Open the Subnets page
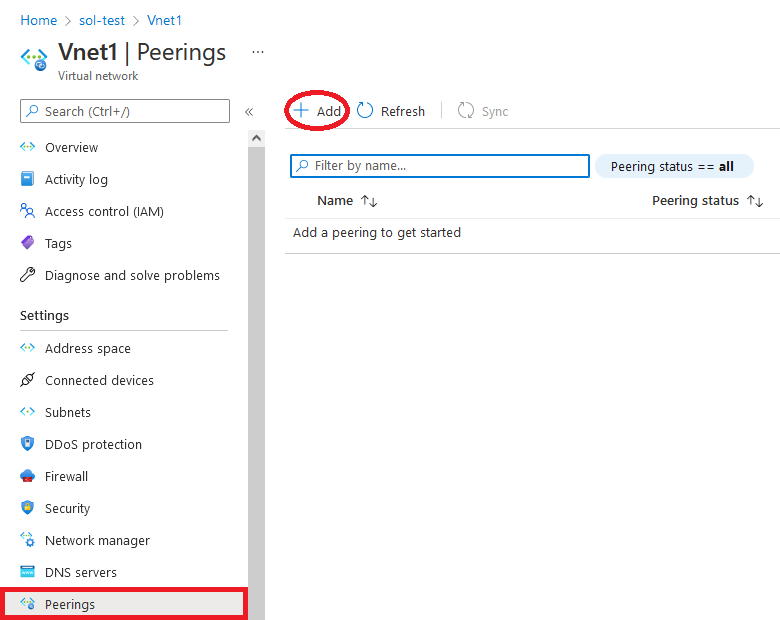This screenshot has width=780, height=620. click(x=68, y=413)
